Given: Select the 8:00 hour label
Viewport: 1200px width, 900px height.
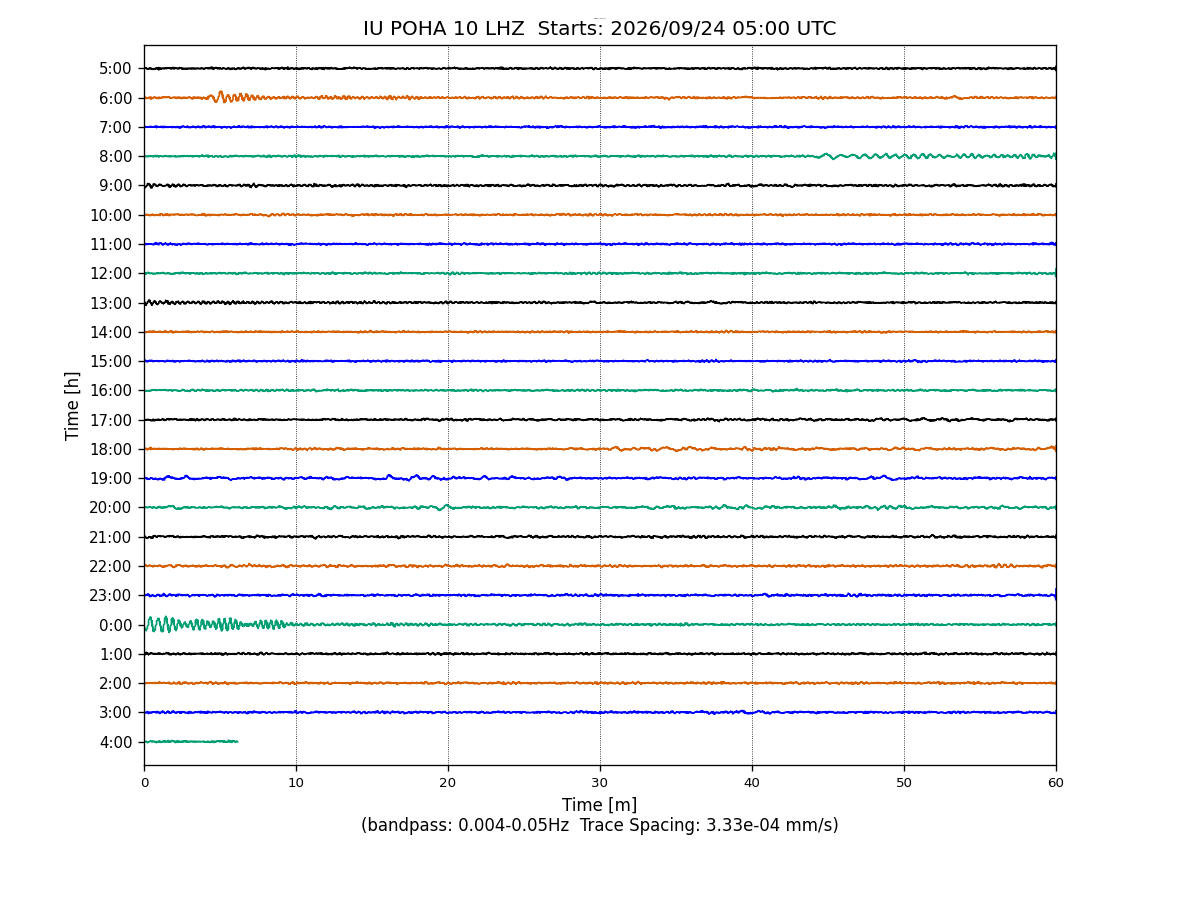Looking at the screenshot, I should [x=116, y=157].
